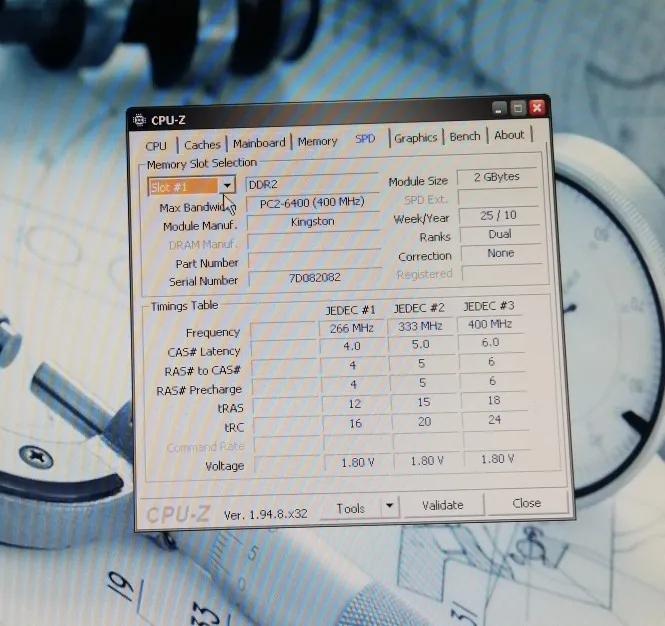Click the JEDEC #1 voltage 1.80 V
665x626 pixels.
358,462
